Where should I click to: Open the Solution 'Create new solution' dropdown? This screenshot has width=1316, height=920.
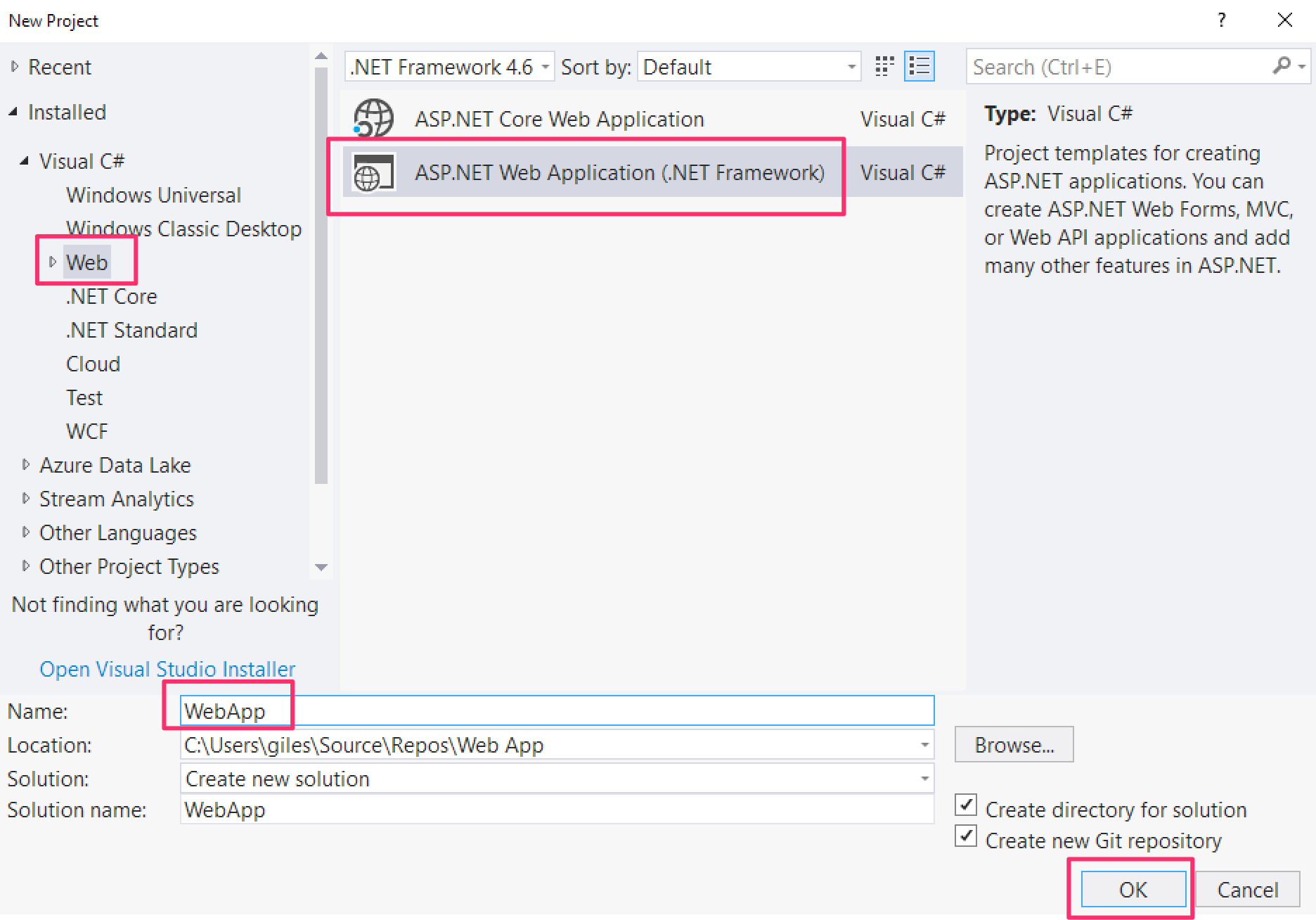coord(557,779)
